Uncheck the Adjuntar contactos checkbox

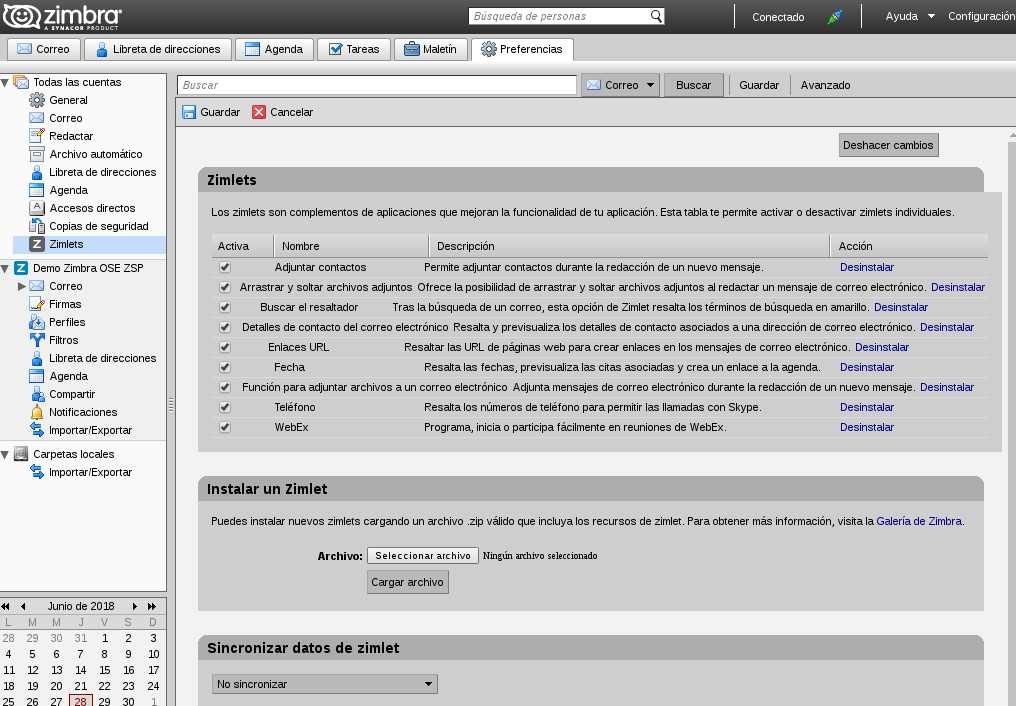(225, 267)
